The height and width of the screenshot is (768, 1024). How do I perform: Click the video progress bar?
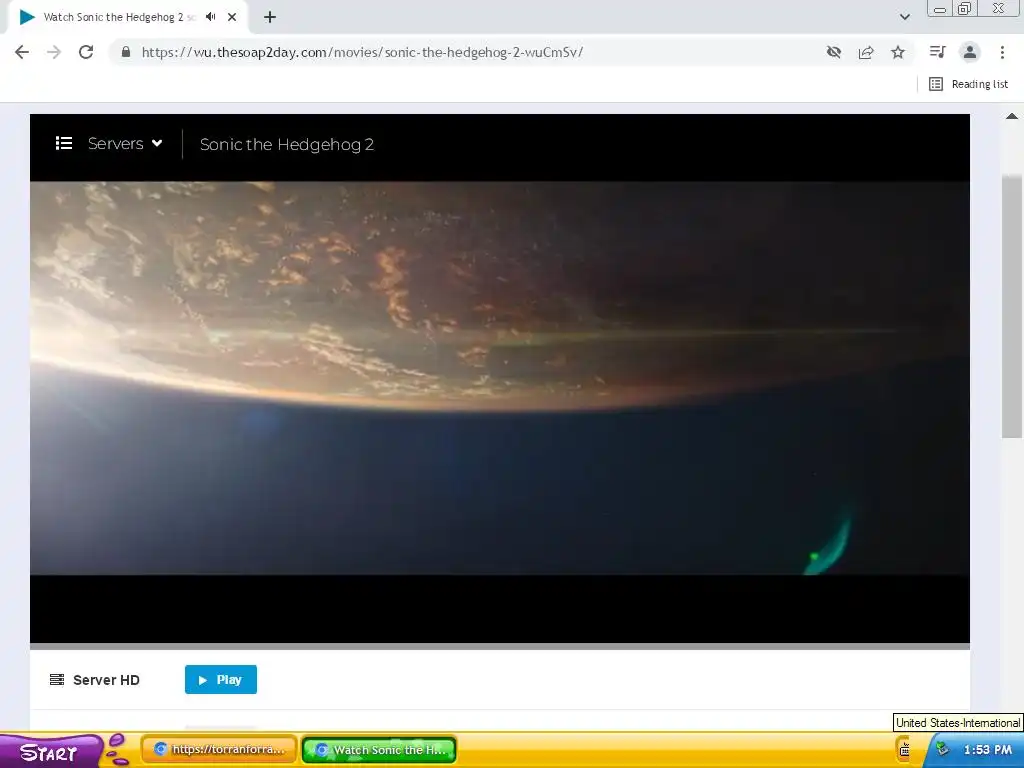click(x=500, y=647)
